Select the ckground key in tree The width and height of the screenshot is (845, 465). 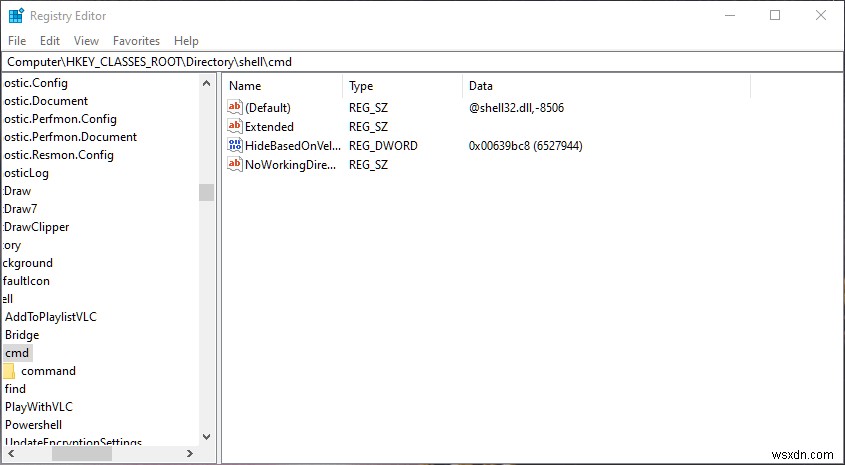tap(27, 263)
